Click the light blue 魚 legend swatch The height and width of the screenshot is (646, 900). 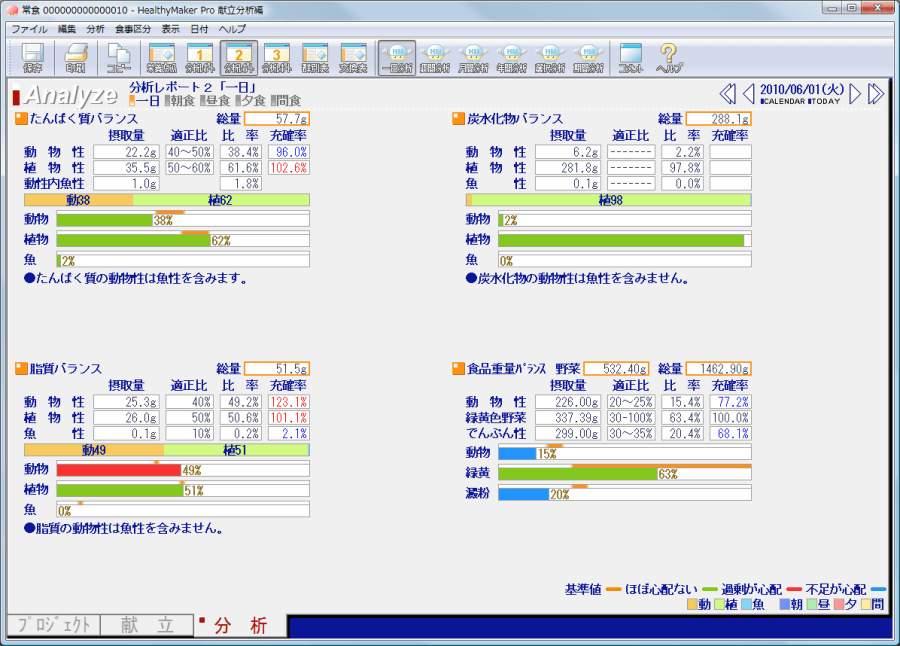click(746, 604)
